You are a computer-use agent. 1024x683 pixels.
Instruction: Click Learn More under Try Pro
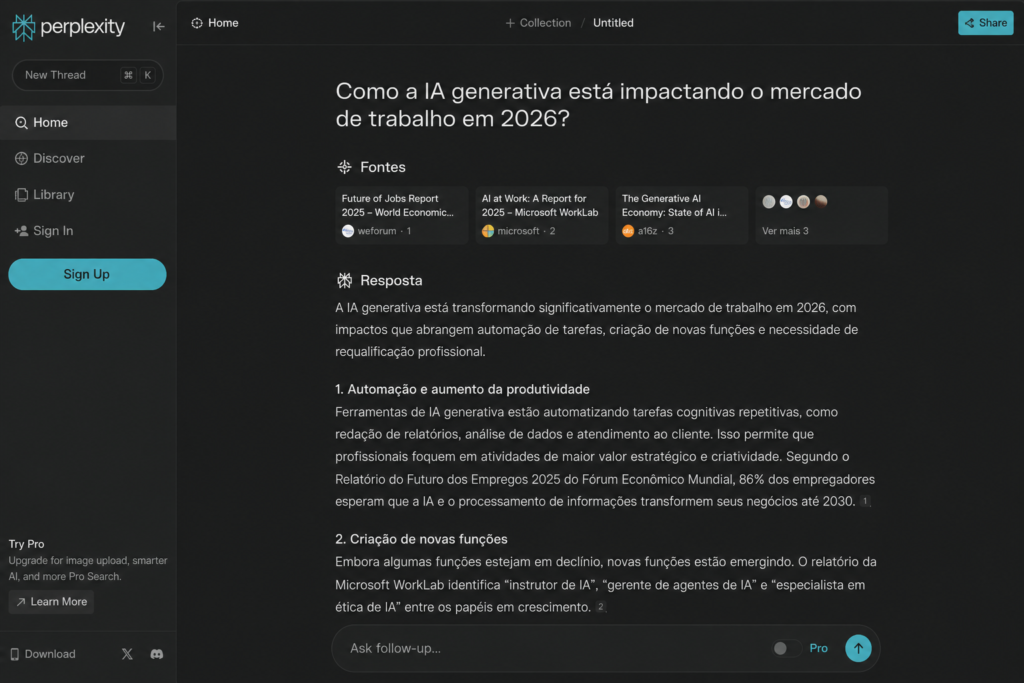coord(52,601)
